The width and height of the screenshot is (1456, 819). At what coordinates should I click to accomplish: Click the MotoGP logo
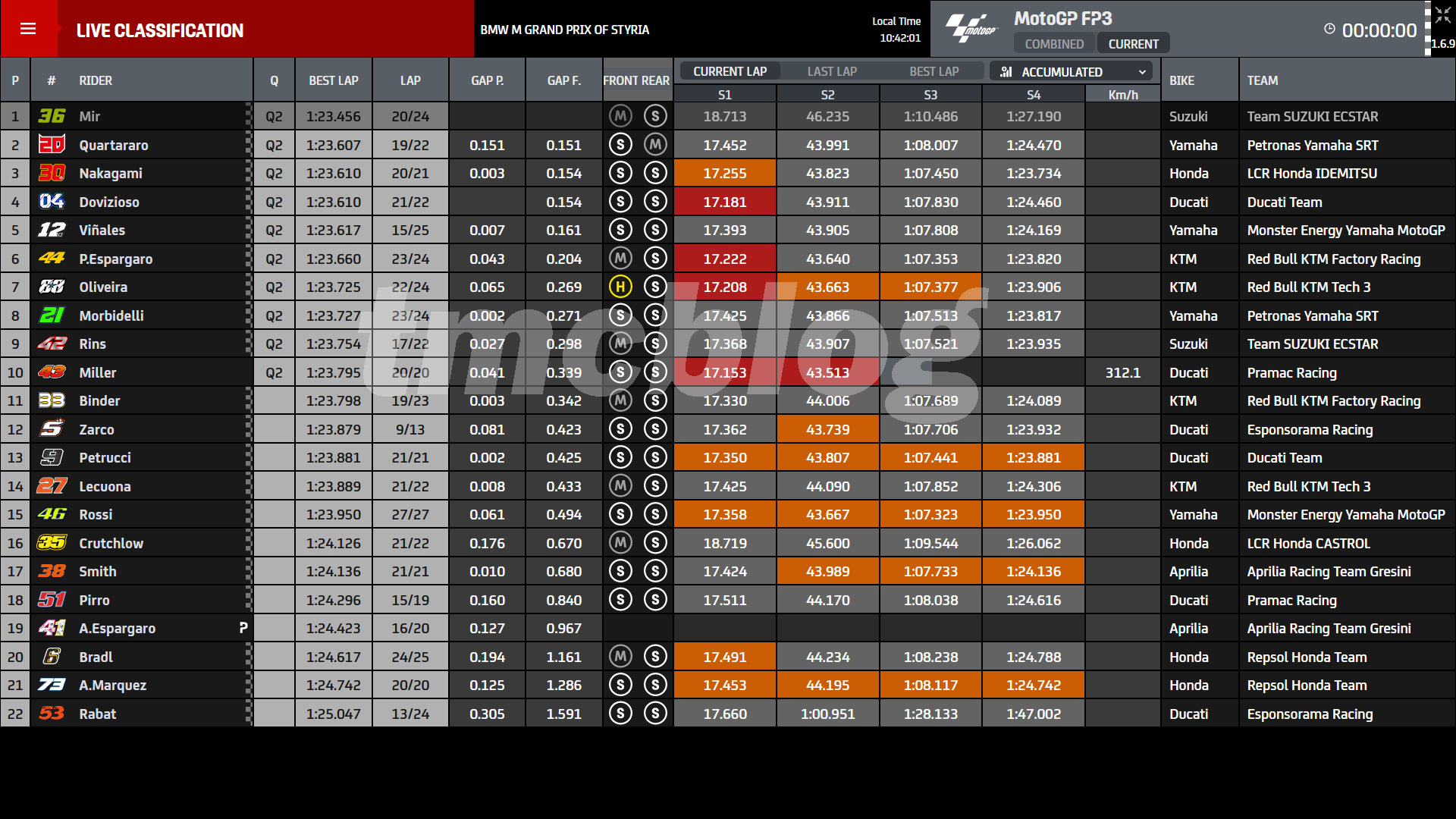[971, 29]
